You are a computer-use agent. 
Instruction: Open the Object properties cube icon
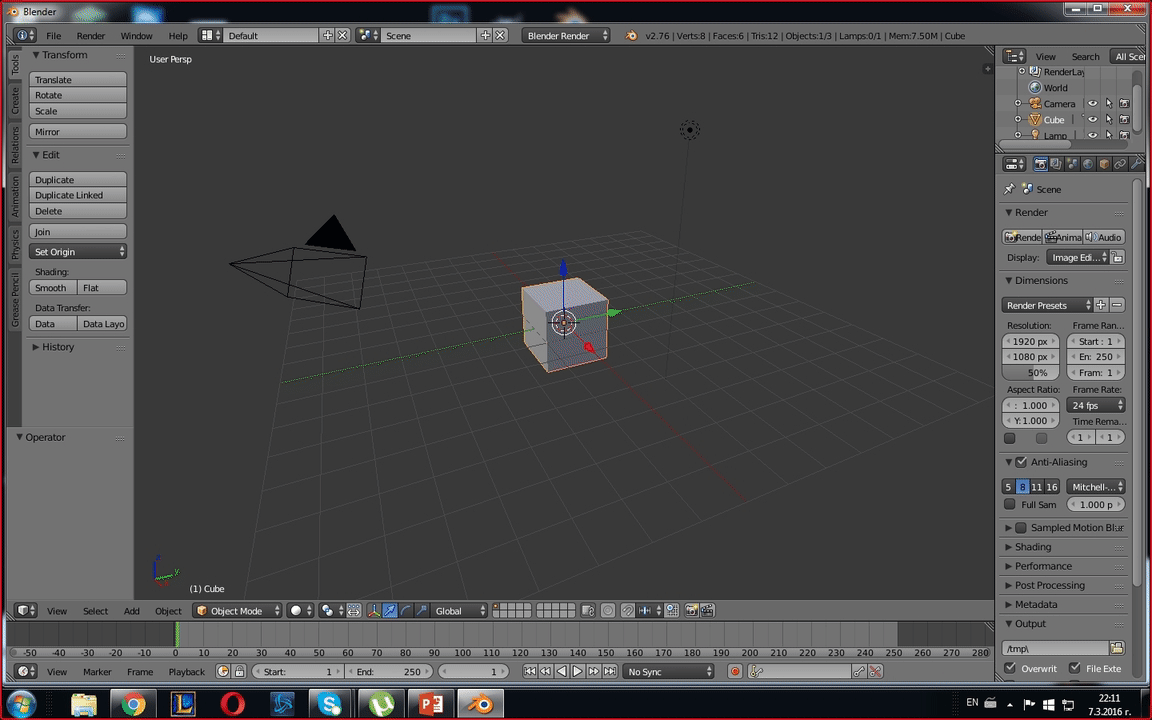1104,164
